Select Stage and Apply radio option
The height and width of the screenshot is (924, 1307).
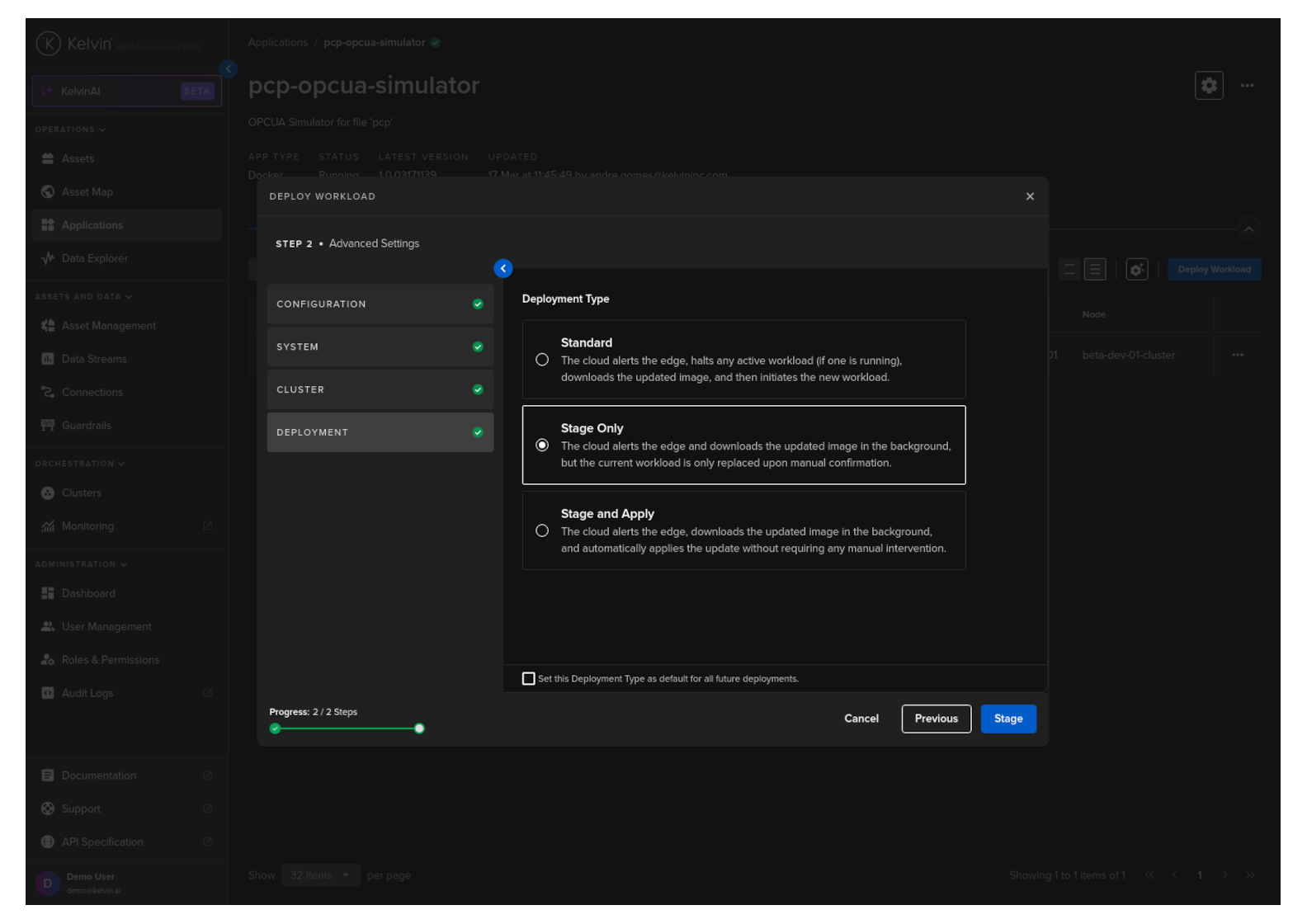[542, 530]
